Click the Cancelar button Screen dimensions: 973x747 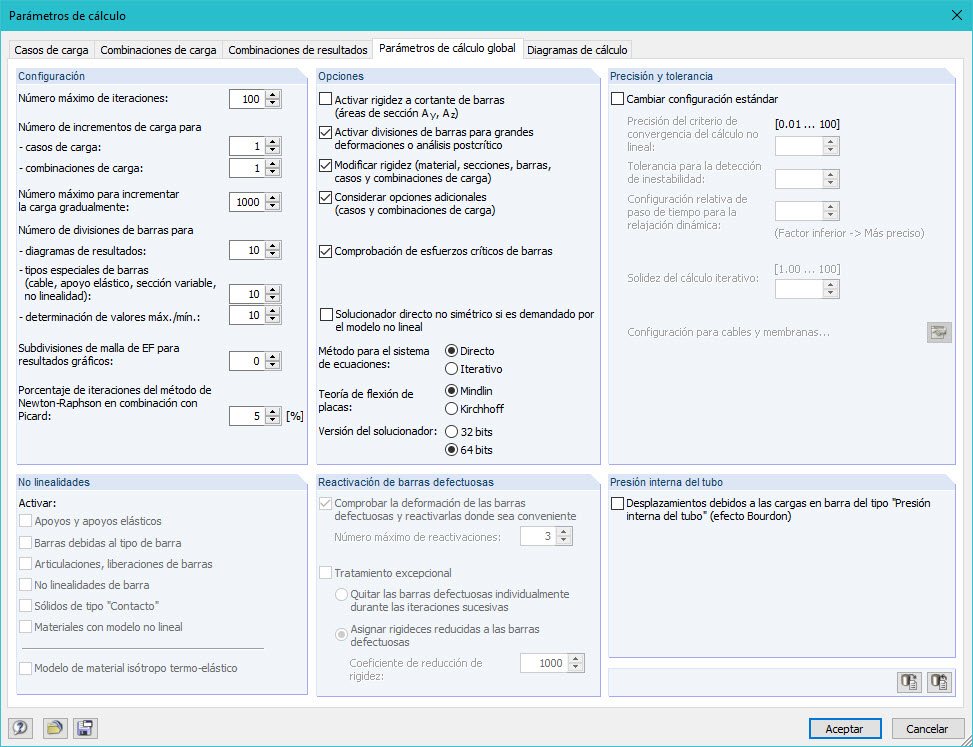coord(927,729)
